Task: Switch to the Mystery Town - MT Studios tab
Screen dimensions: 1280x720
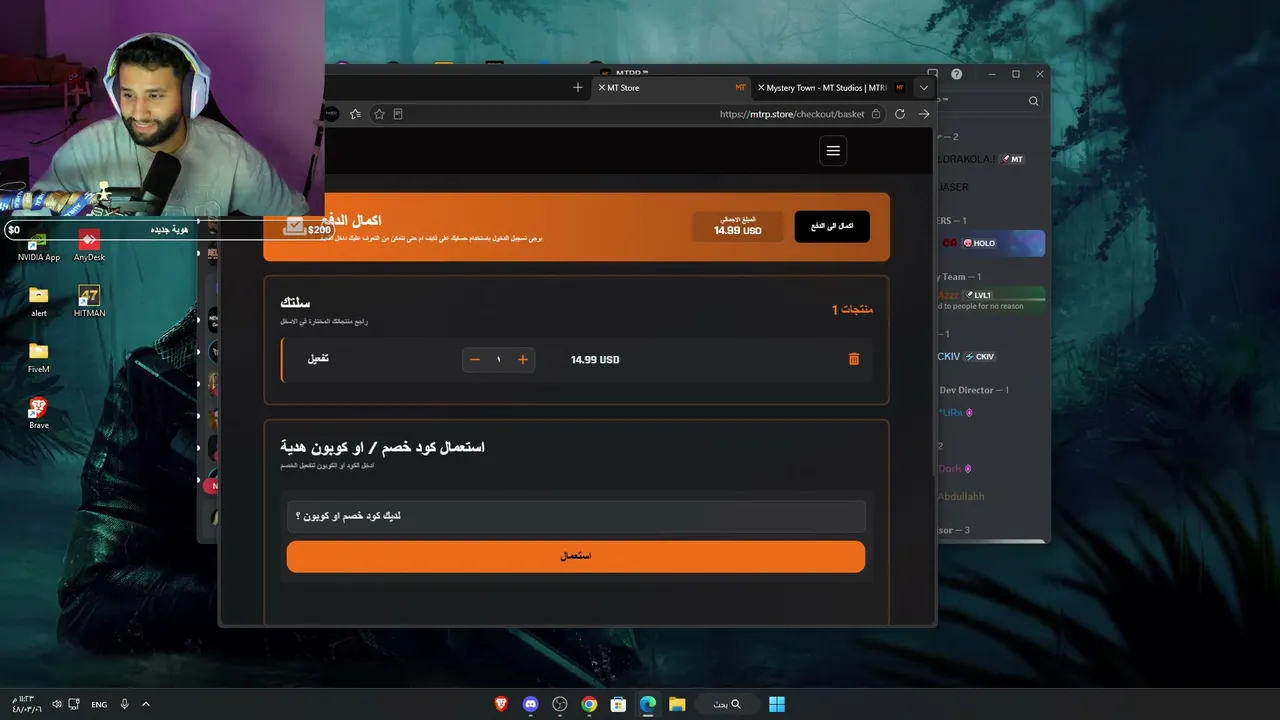Action: [x=832, y=88]
